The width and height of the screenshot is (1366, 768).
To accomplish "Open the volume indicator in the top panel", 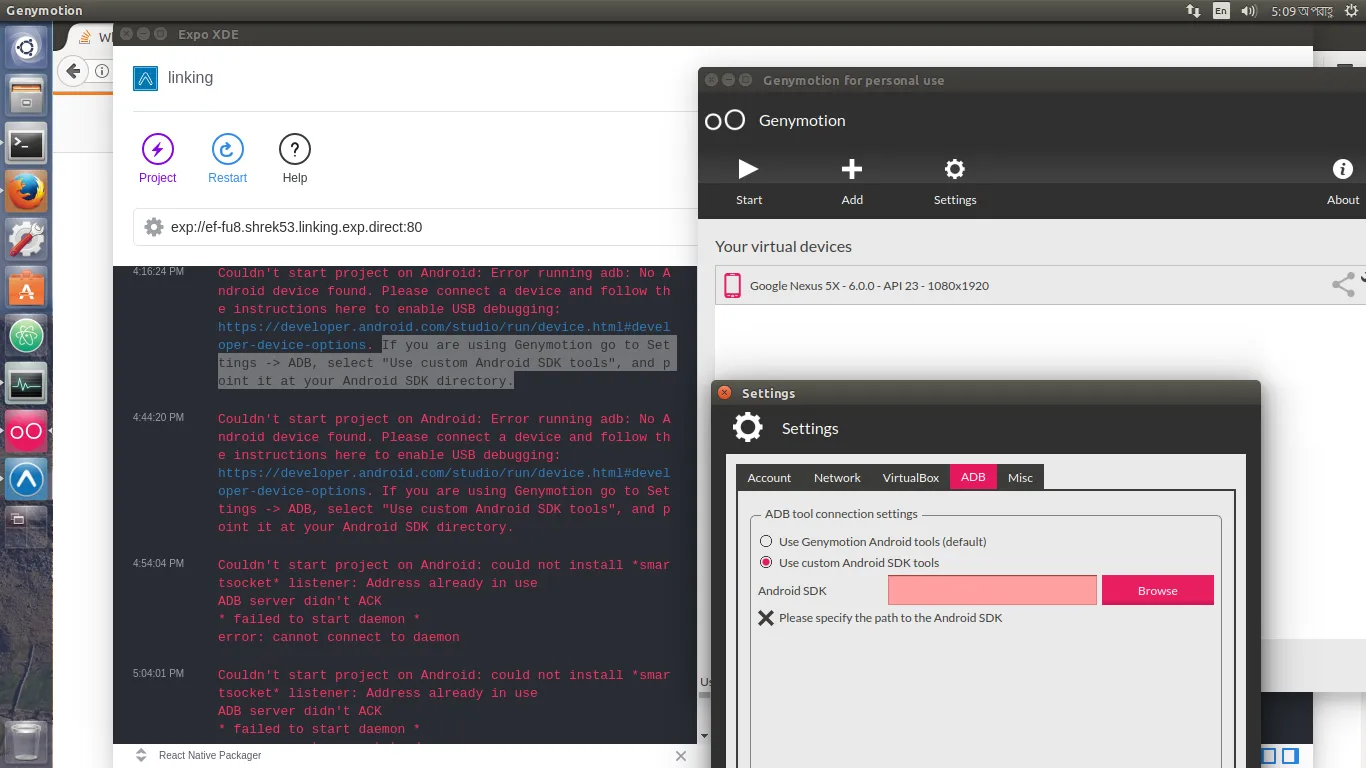I will click(1249, 11).
